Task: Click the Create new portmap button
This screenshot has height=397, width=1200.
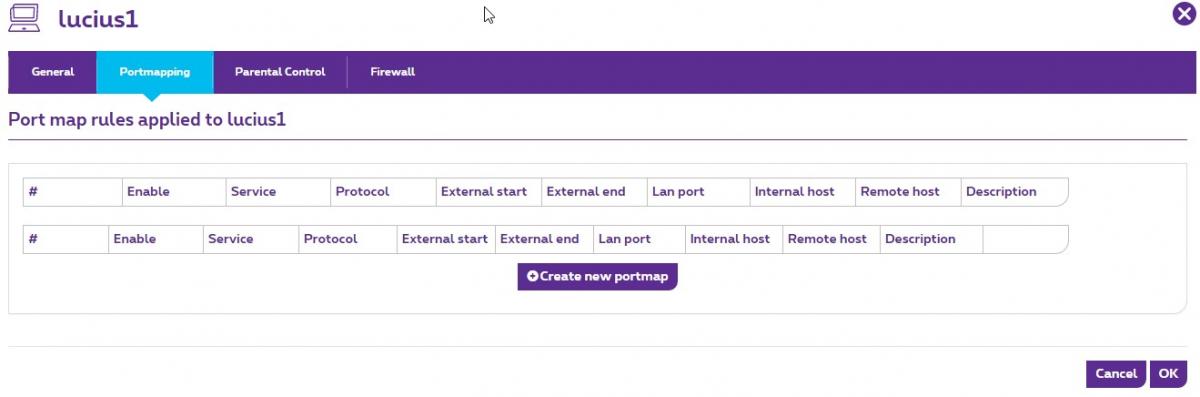Action: click(x=597, y=276)
